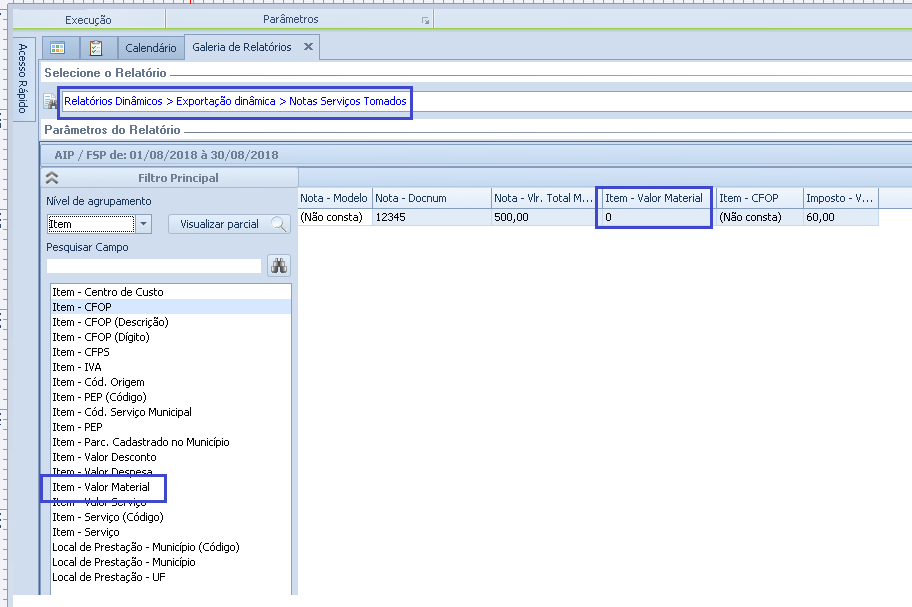Select Local de Prestação - UF field
Screen dimensions: 912x607
(x=109, y=577)
